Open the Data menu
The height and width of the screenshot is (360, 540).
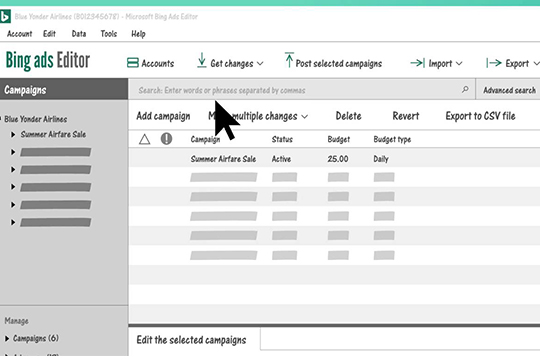79,34
